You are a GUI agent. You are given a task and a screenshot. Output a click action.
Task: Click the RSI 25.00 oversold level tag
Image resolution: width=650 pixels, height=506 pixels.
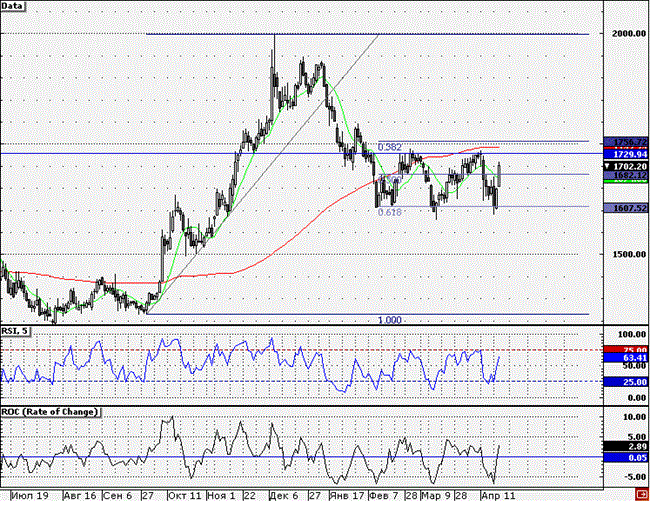coord(626,382)
